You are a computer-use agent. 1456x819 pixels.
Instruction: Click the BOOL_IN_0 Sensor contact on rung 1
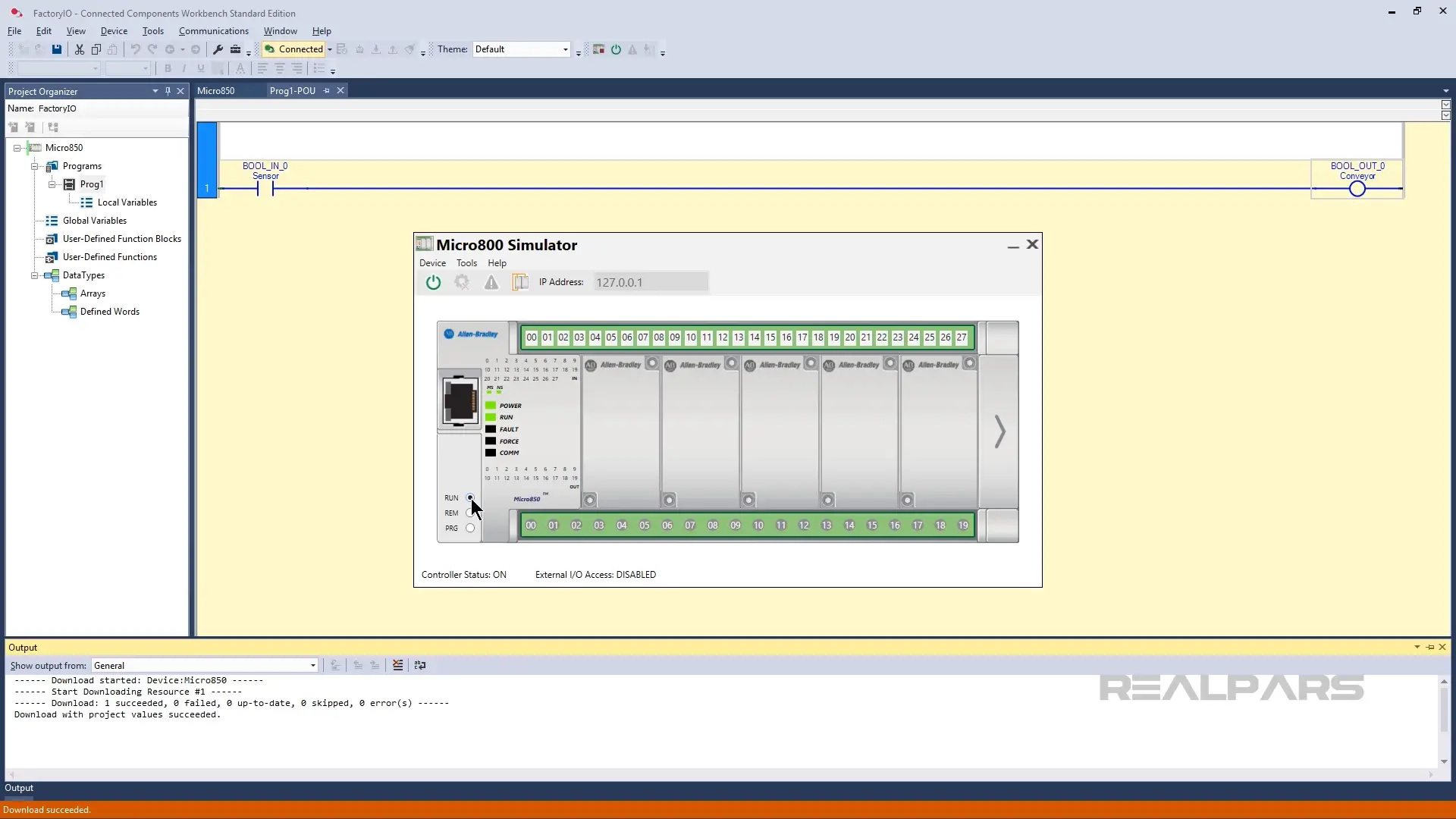[265, 188]
